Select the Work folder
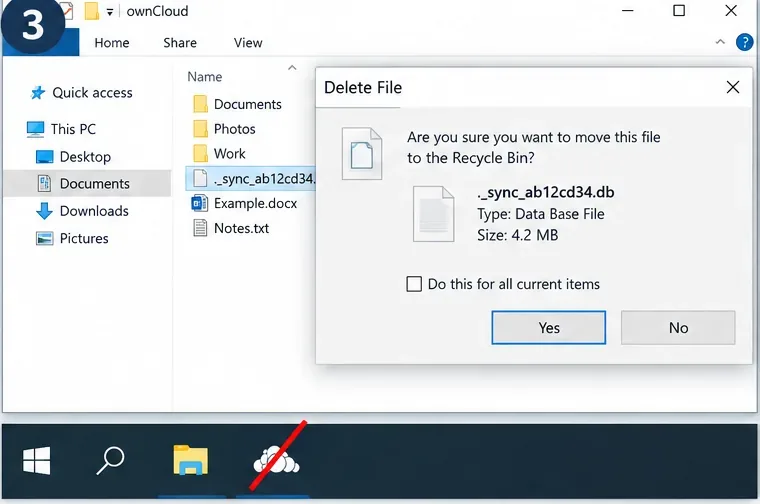Viewport: 760px width, 504px height. pos(230,154)
